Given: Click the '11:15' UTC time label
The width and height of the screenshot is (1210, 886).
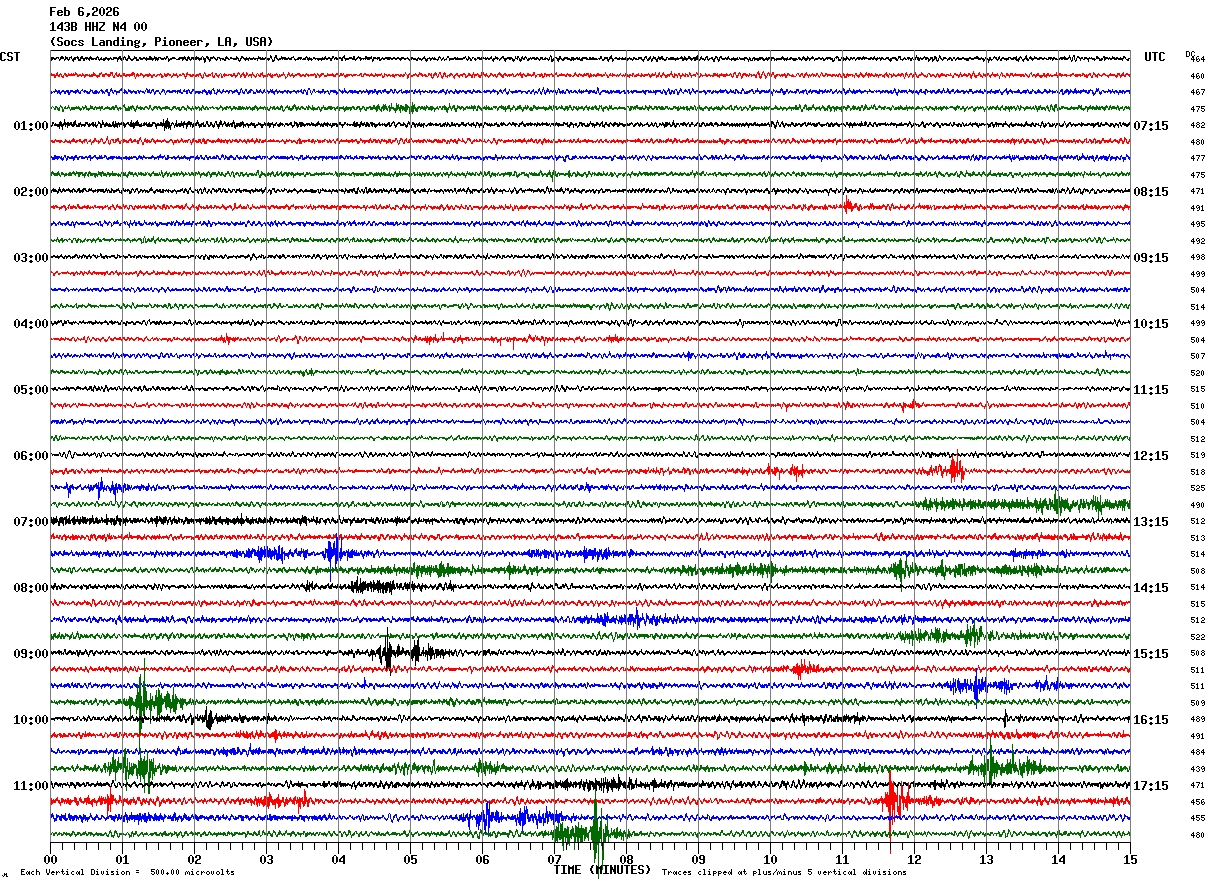Looking at the screenshot, I should [1151, 390].
